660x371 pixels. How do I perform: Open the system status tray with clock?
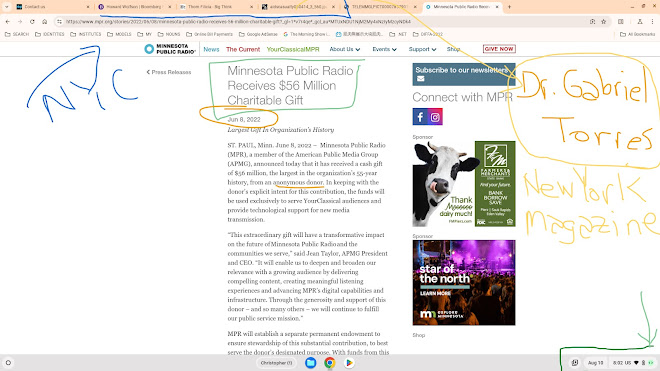pyautogui.click(x=633, y=363)
